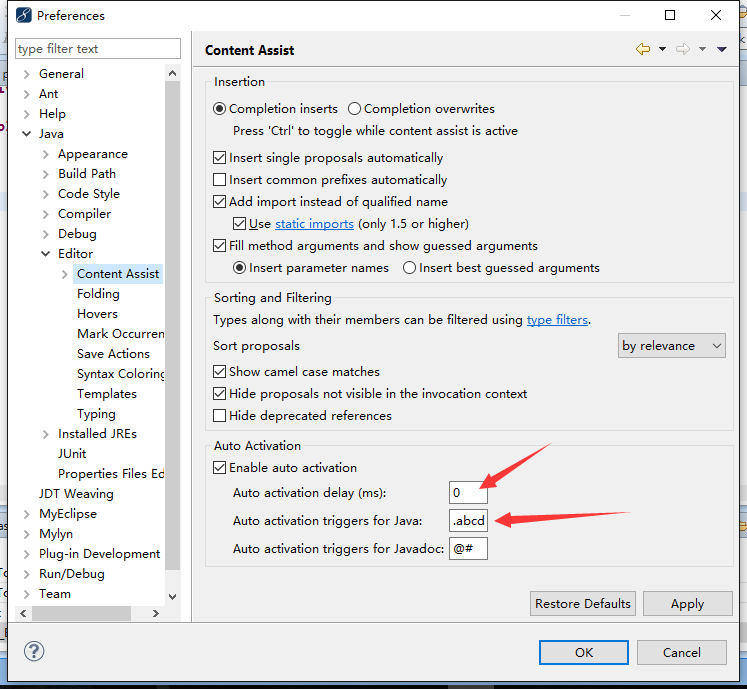Enable Hide deprecated references
This screenshot has height=689, width=747.
pyautogui.click(x=219, y=415)
